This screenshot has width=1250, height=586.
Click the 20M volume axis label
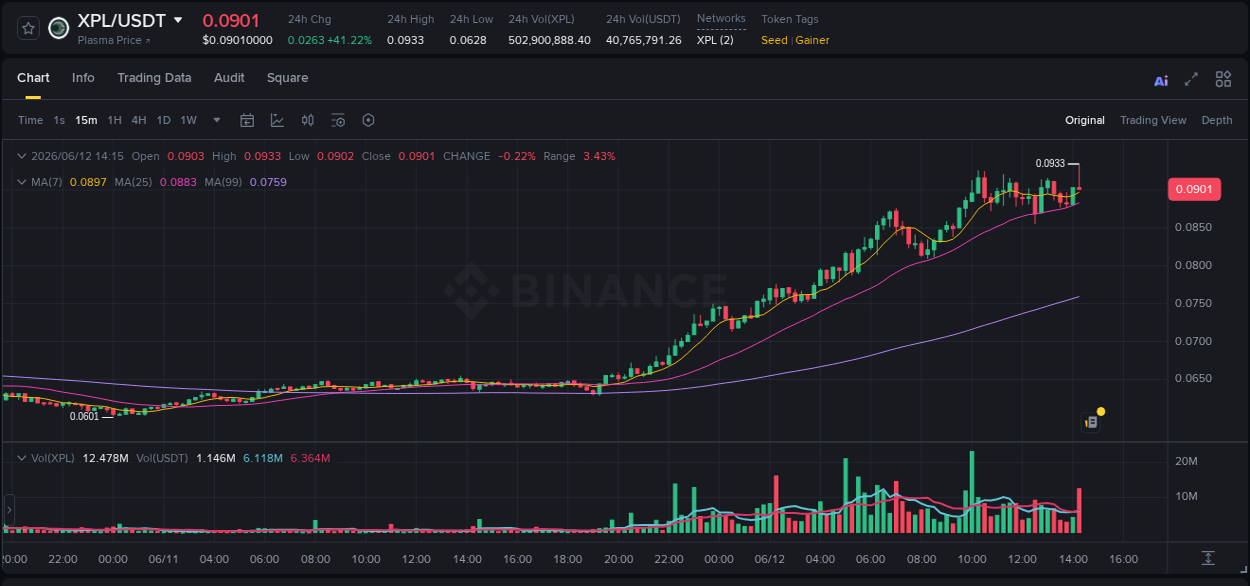point(1187,461)
